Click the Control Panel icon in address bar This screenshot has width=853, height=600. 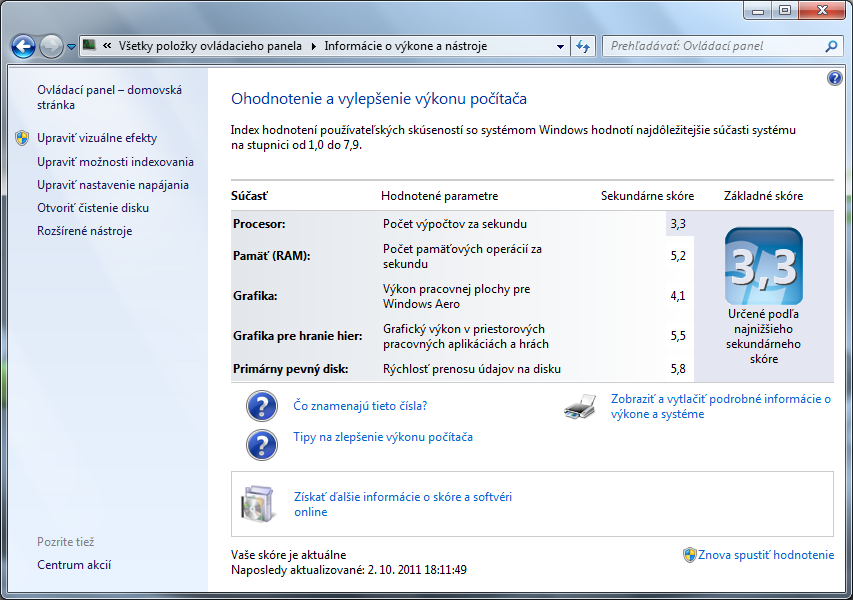coord(90,46)
